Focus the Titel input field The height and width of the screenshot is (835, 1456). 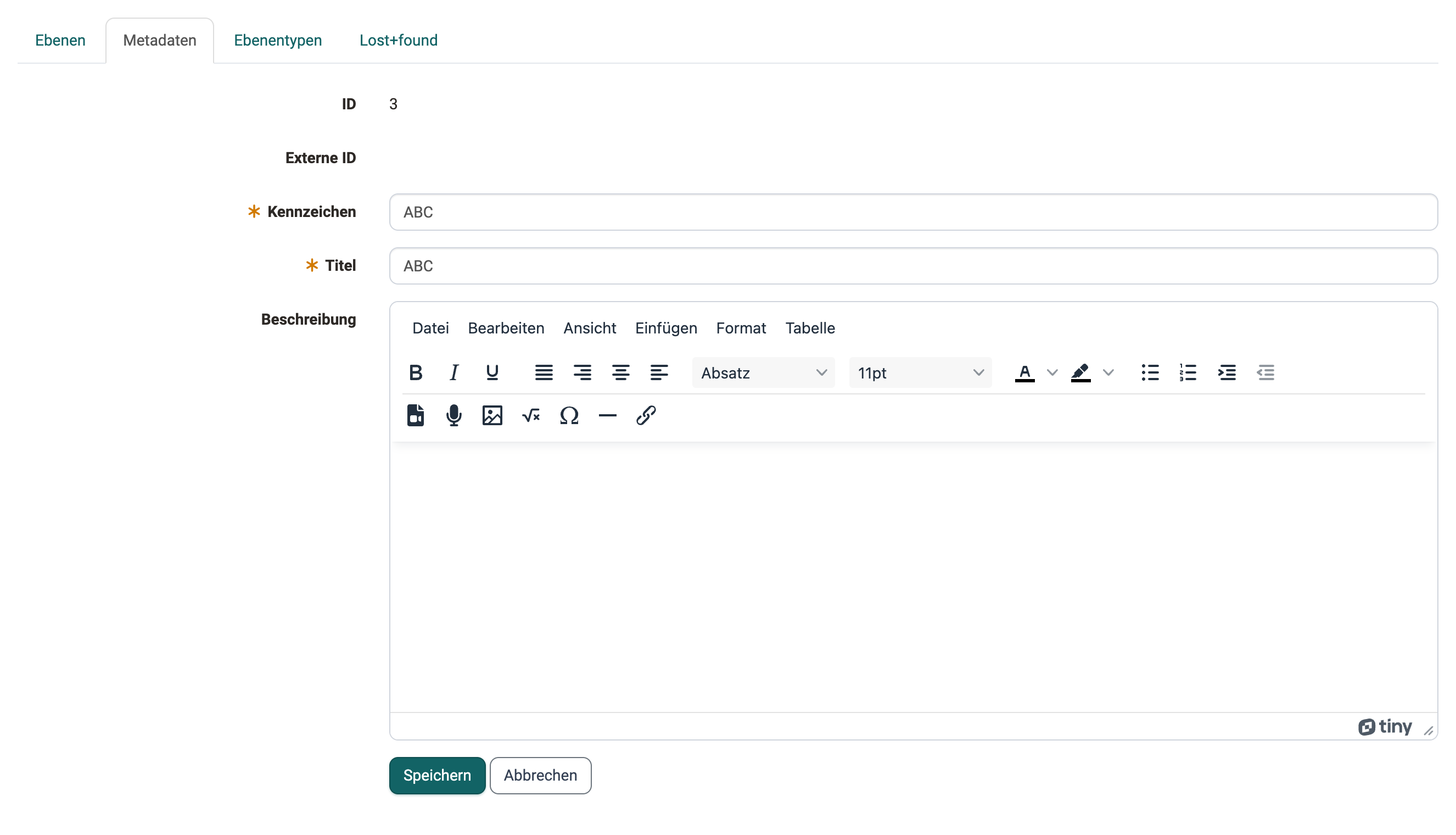(914, 266)
